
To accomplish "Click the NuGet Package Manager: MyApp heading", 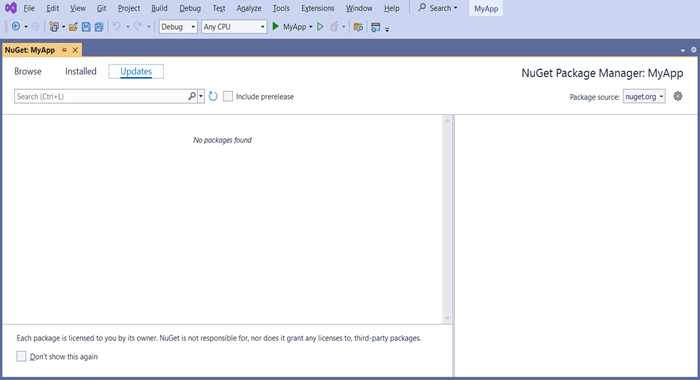I will 602,73.
